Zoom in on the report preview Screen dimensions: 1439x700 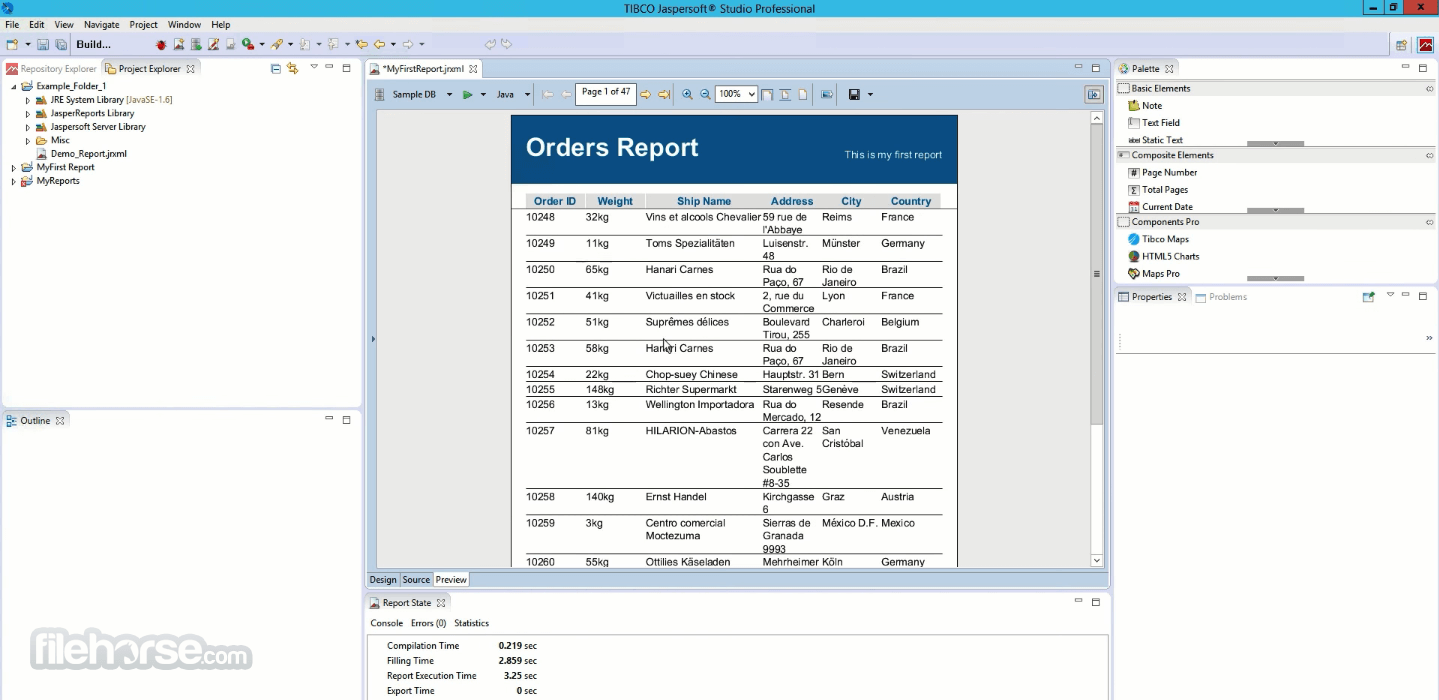coord(687,94)
